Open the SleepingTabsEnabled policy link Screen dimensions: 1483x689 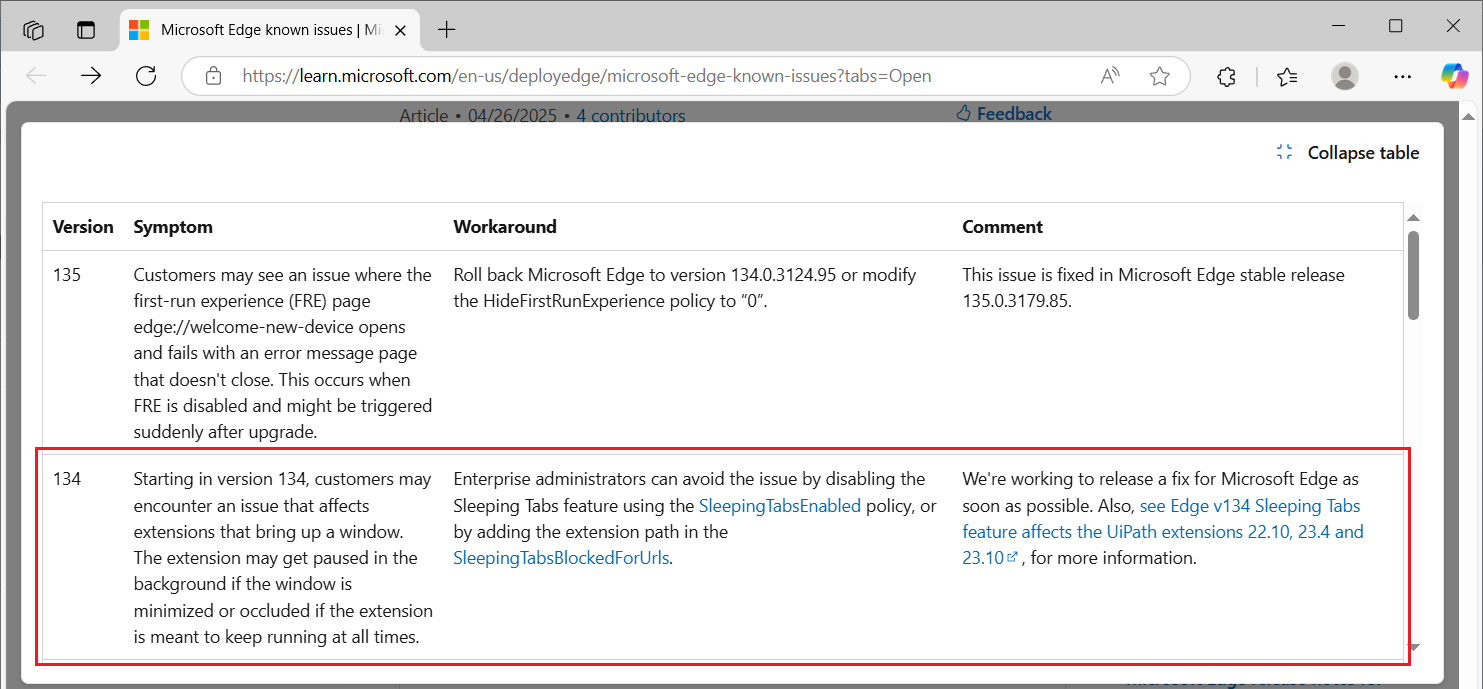point(780,506)
